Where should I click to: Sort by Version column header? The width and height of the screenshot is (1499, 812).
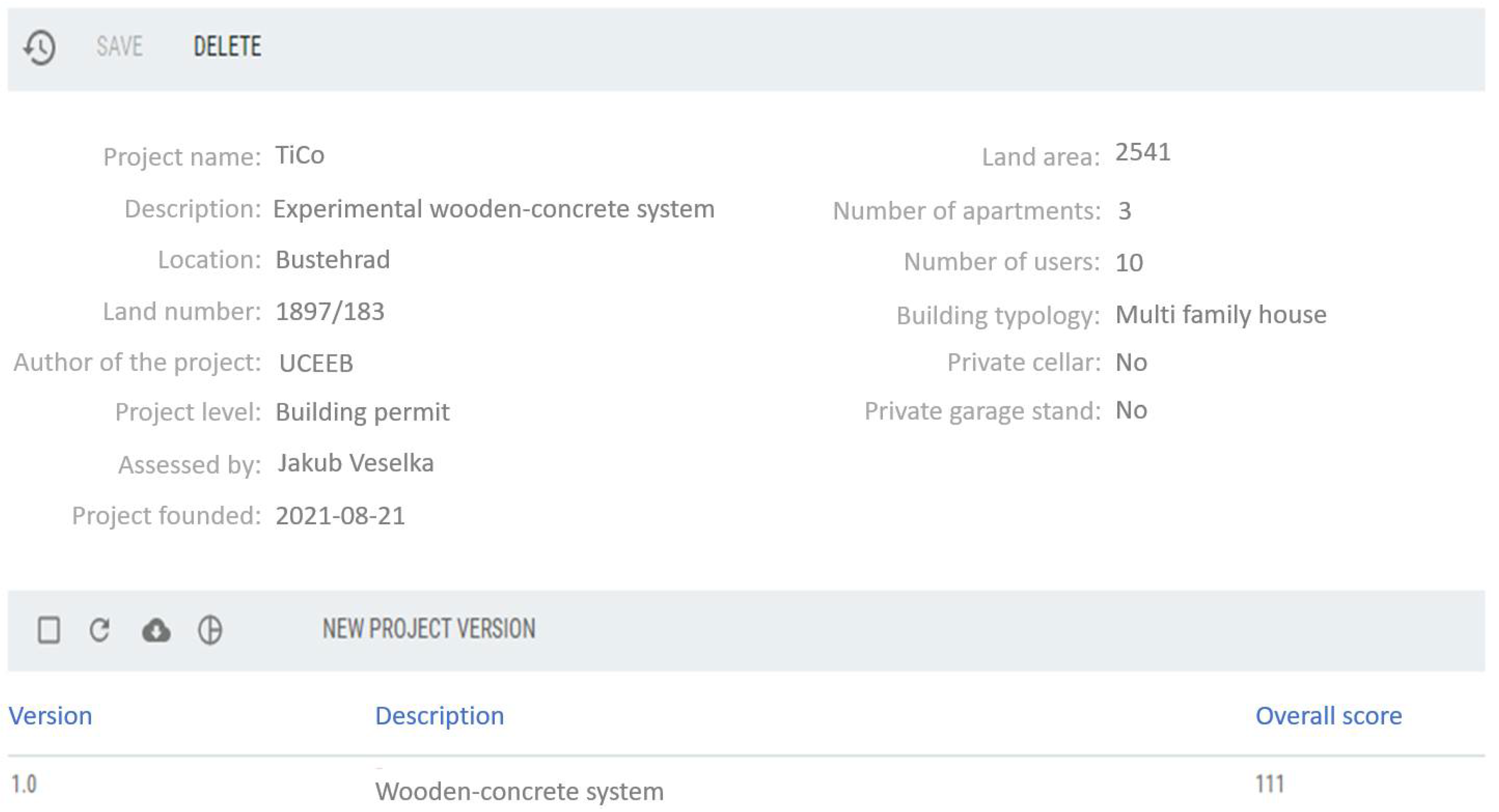click(50, 716)
